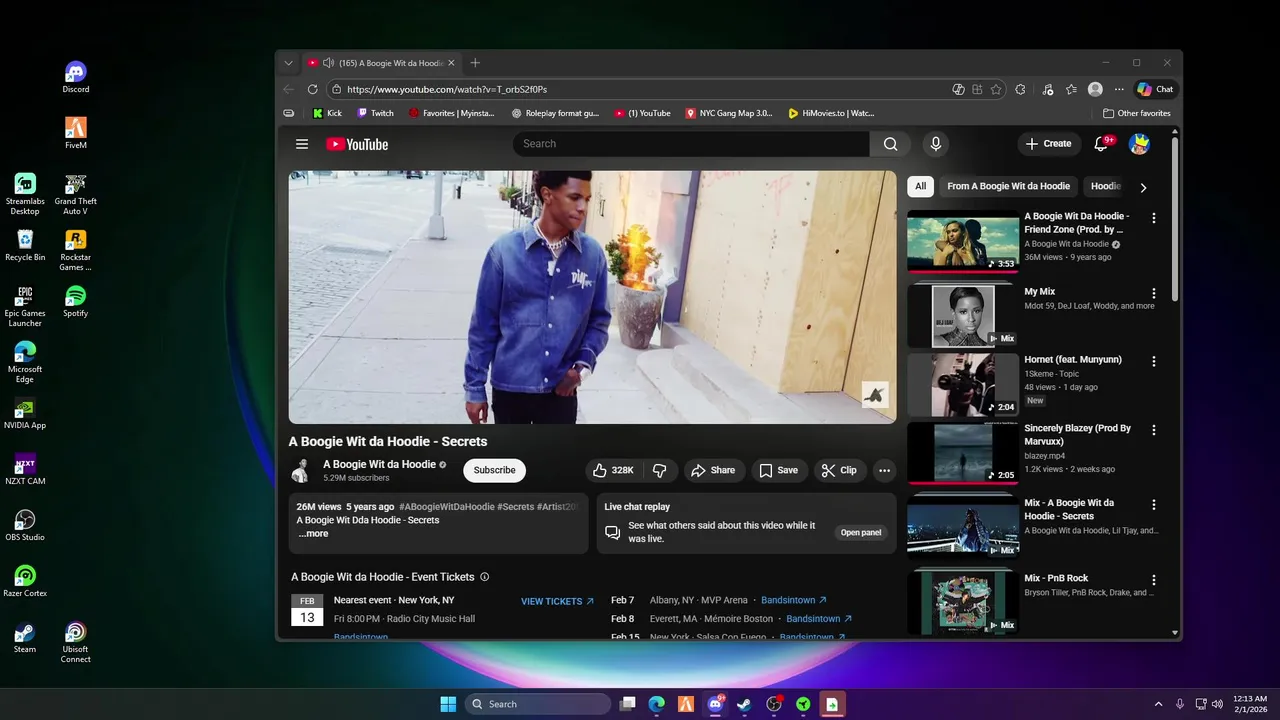The image size is (1280, 720).
Task: Dislike the Secrets video
Action: 660,470
